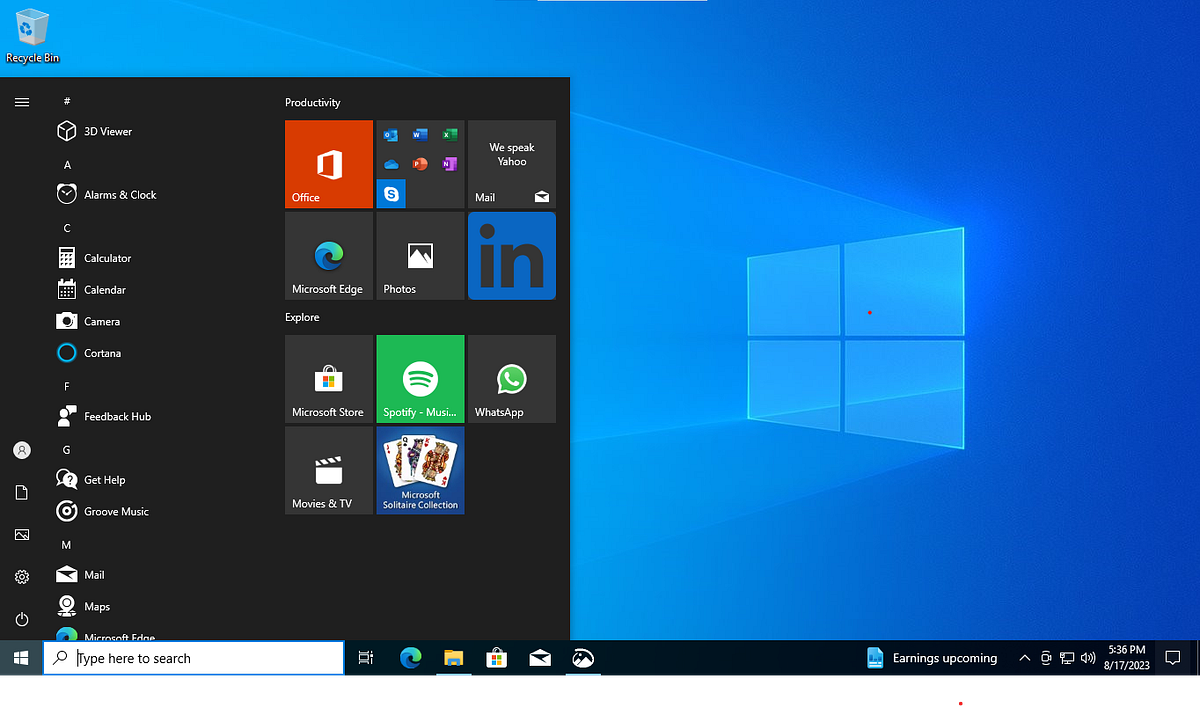The width and height of the screenshot is (1200, 706).
Task: Open the alphabet jump list via letter A
Action: click(67, 164)
